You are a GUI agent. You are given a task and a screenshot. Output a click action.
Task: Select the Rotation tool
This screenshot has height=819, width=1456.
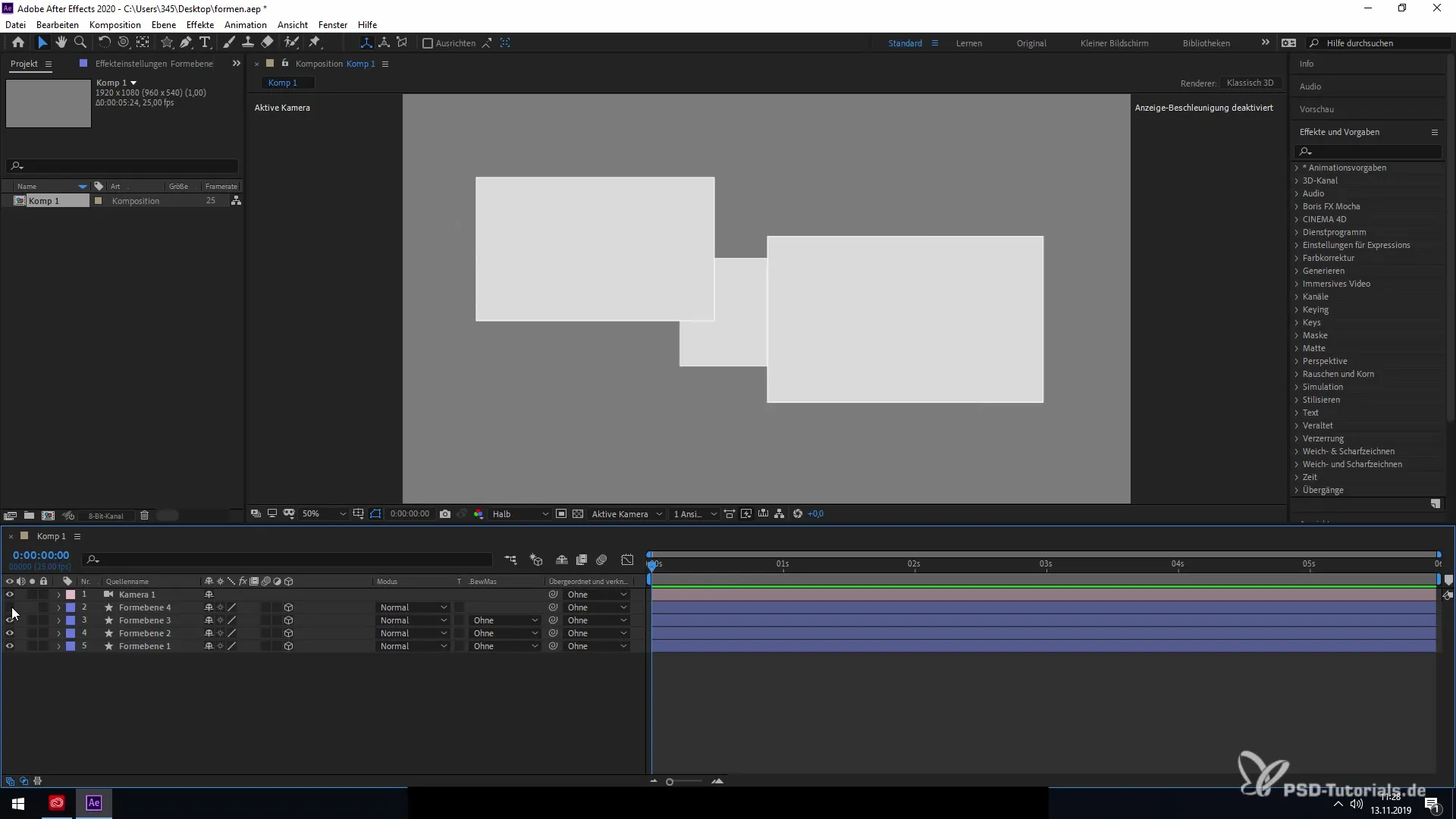coord(105,43)
